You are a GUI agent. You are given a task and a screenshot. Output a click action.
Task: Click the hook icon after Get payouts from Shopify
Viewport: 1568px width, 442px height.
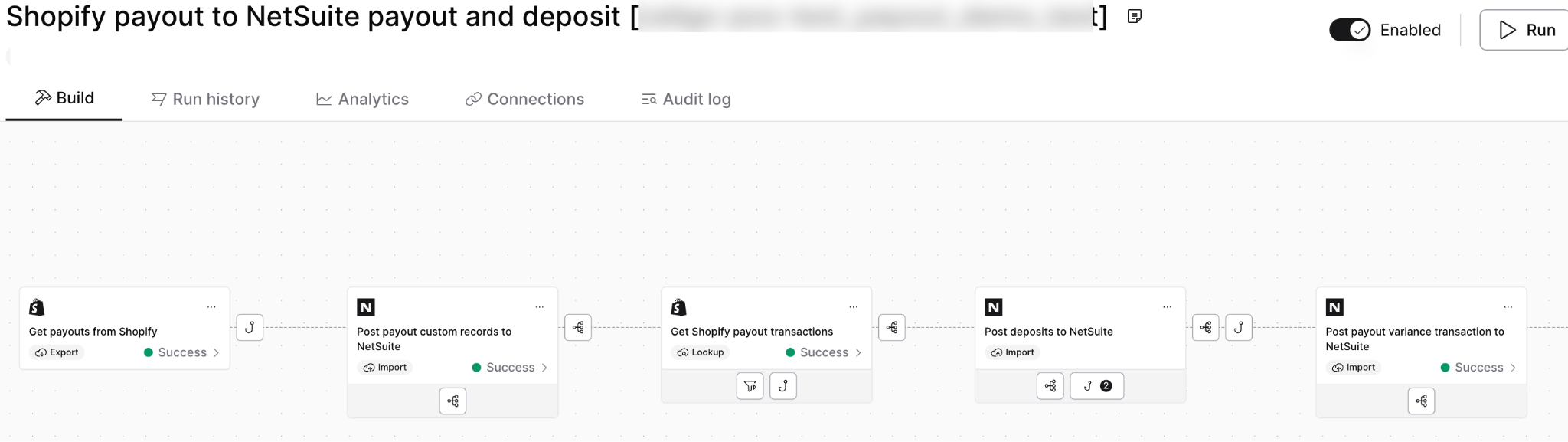250,327
